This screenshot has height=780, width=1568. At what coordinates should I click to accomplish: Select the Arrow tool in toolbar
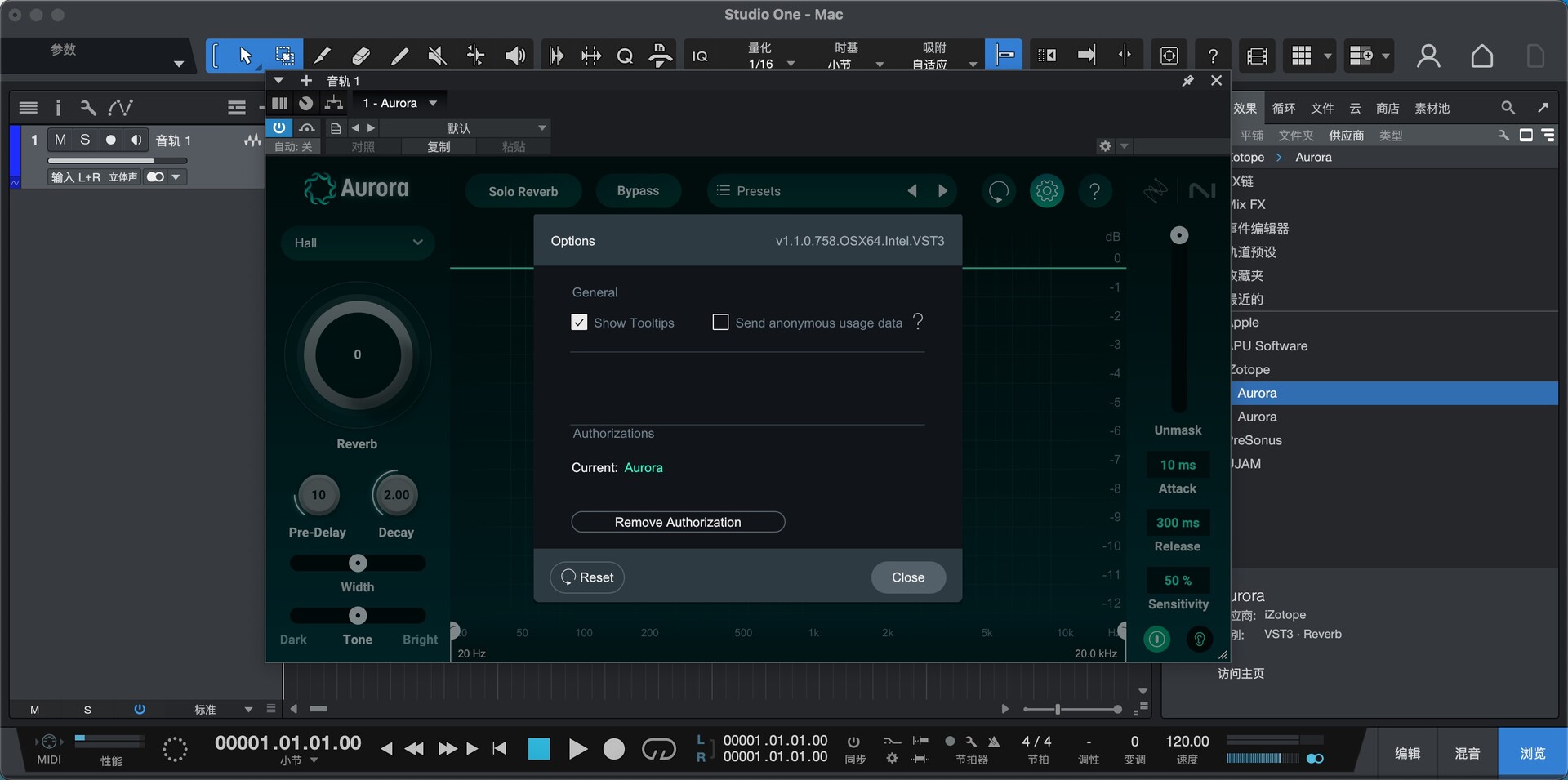(245, 56)
